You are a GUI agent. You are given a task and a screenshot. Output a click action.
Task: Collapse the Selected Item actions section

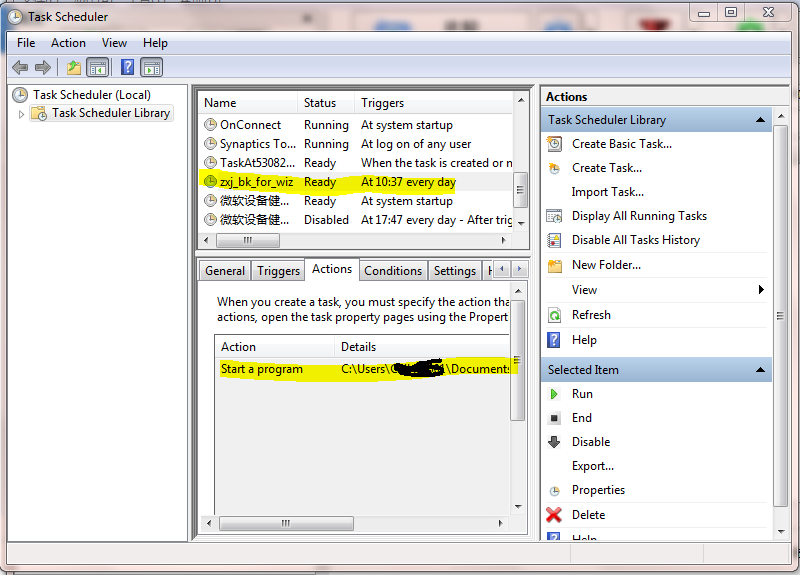pyautogui.click(x=760, y=370)
